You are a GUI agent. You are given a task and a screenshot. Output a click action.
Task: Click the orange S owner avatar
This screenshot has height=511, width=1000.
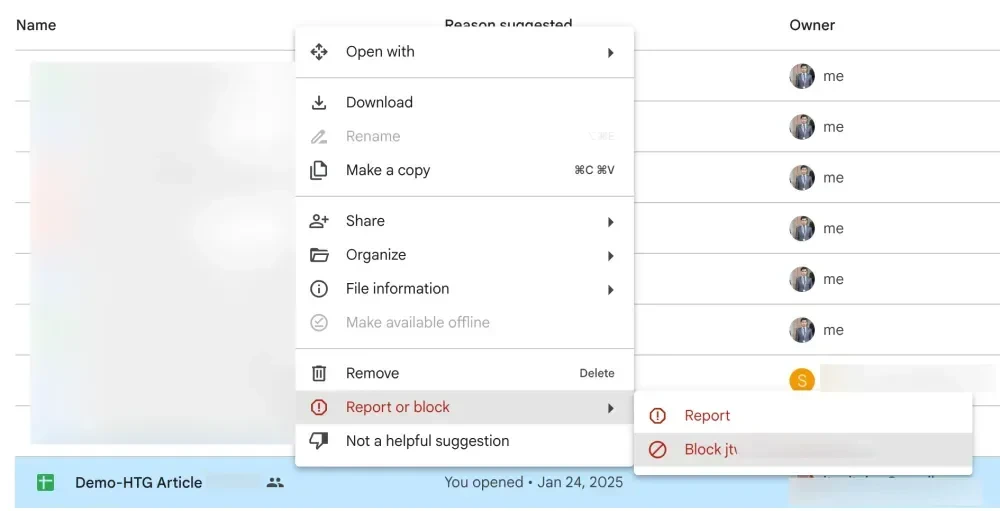point(802,380)
